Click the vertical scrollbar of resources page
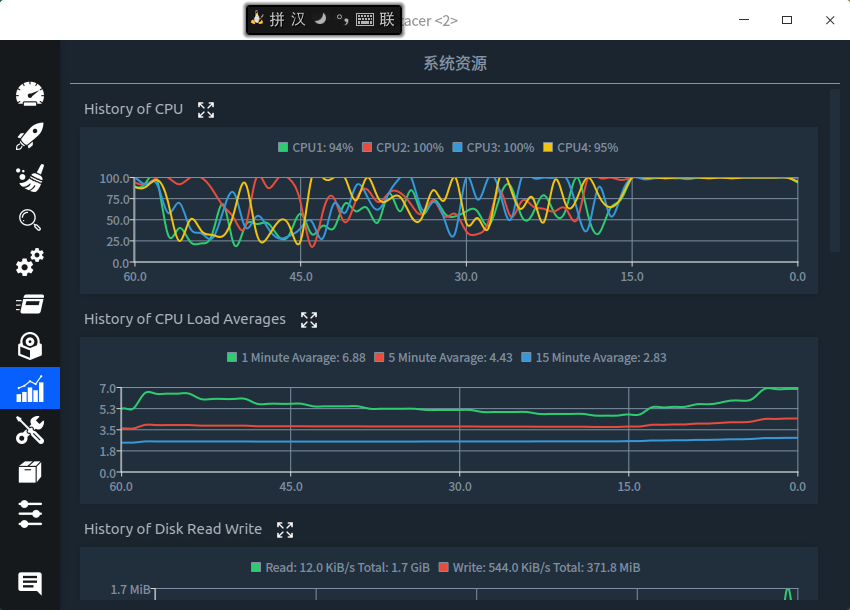 coord(834,170)
